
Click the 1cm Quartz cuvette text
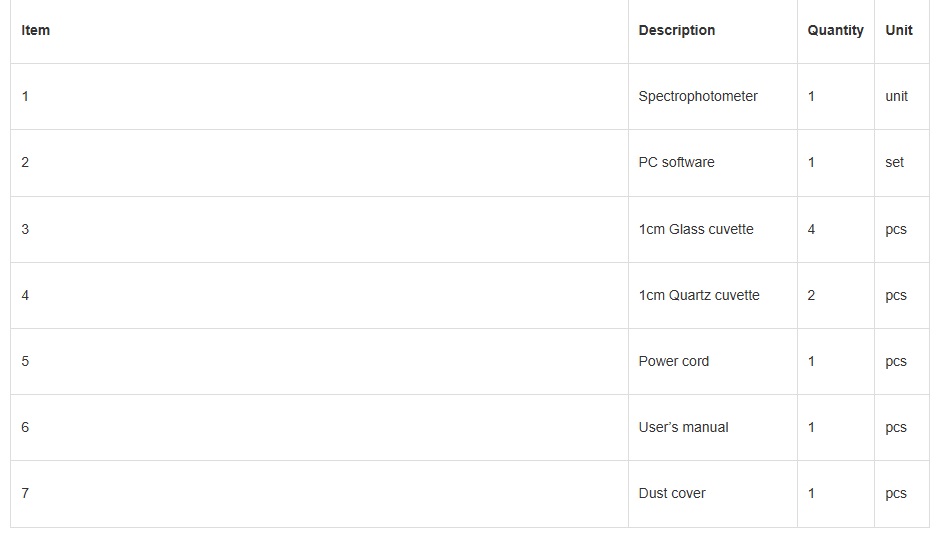699,295
